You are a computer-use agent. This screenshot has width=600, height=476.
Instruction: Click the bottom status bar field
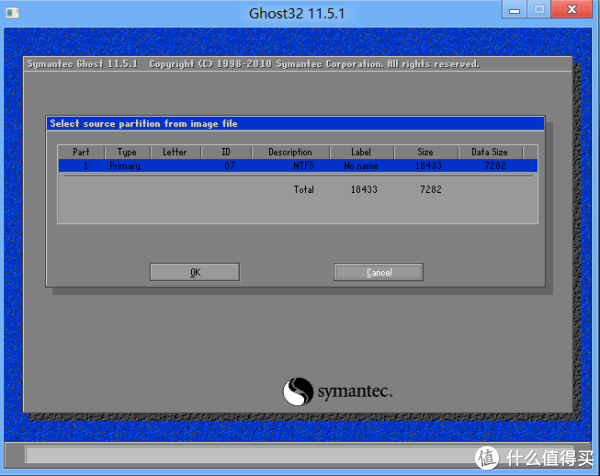(300, 455)
